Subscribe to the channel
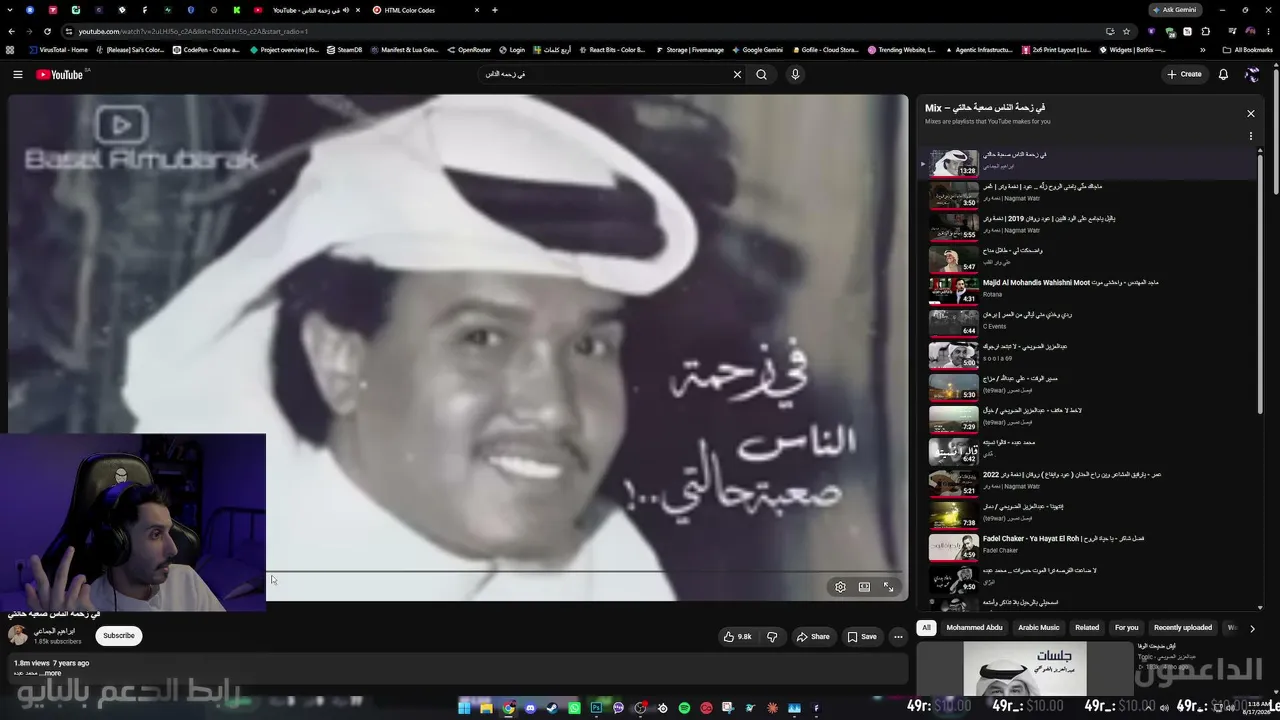The image size is (1280, 720). 118,635
